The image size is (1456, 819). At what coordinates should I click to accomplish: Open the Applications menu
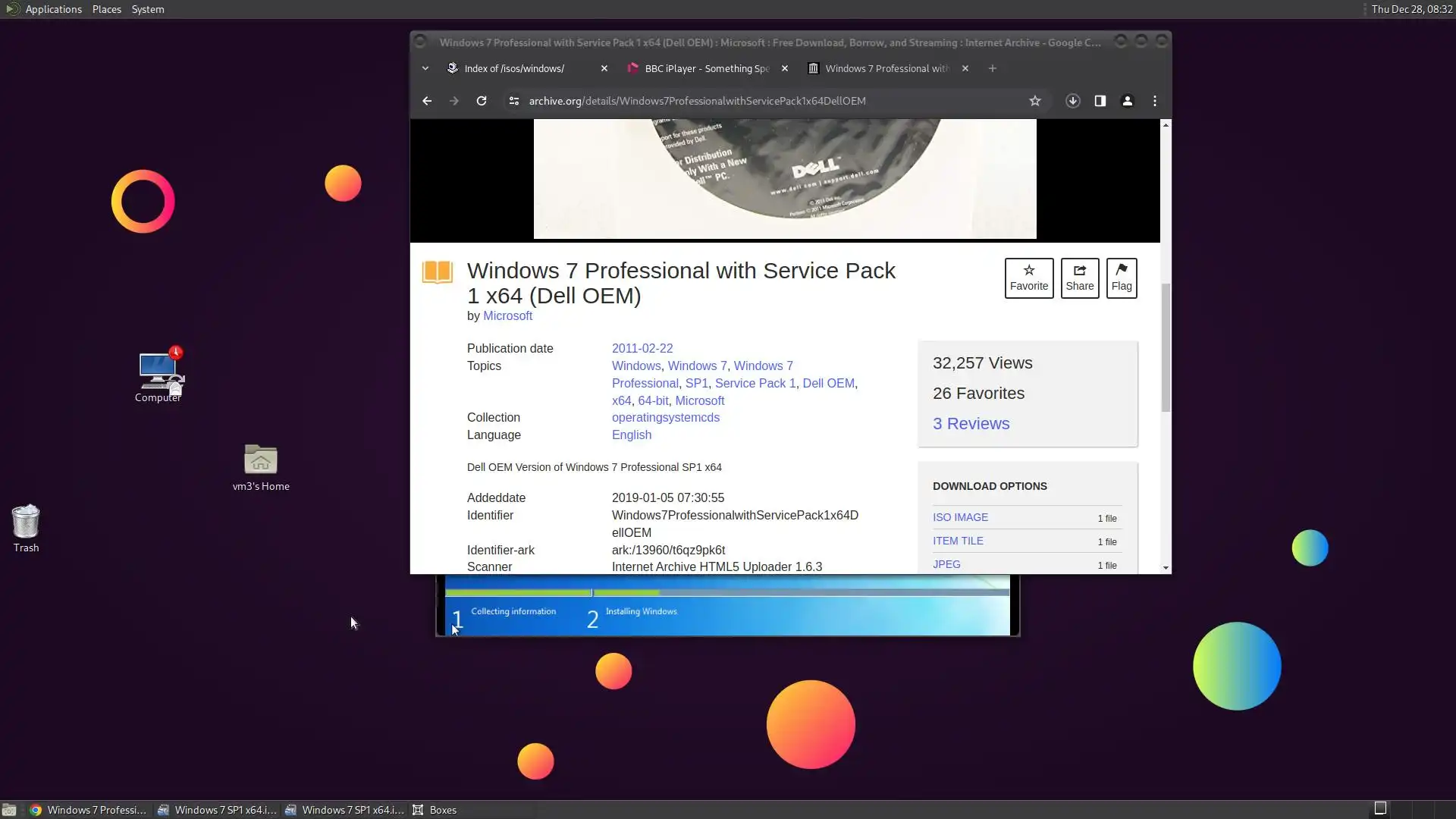53,9
